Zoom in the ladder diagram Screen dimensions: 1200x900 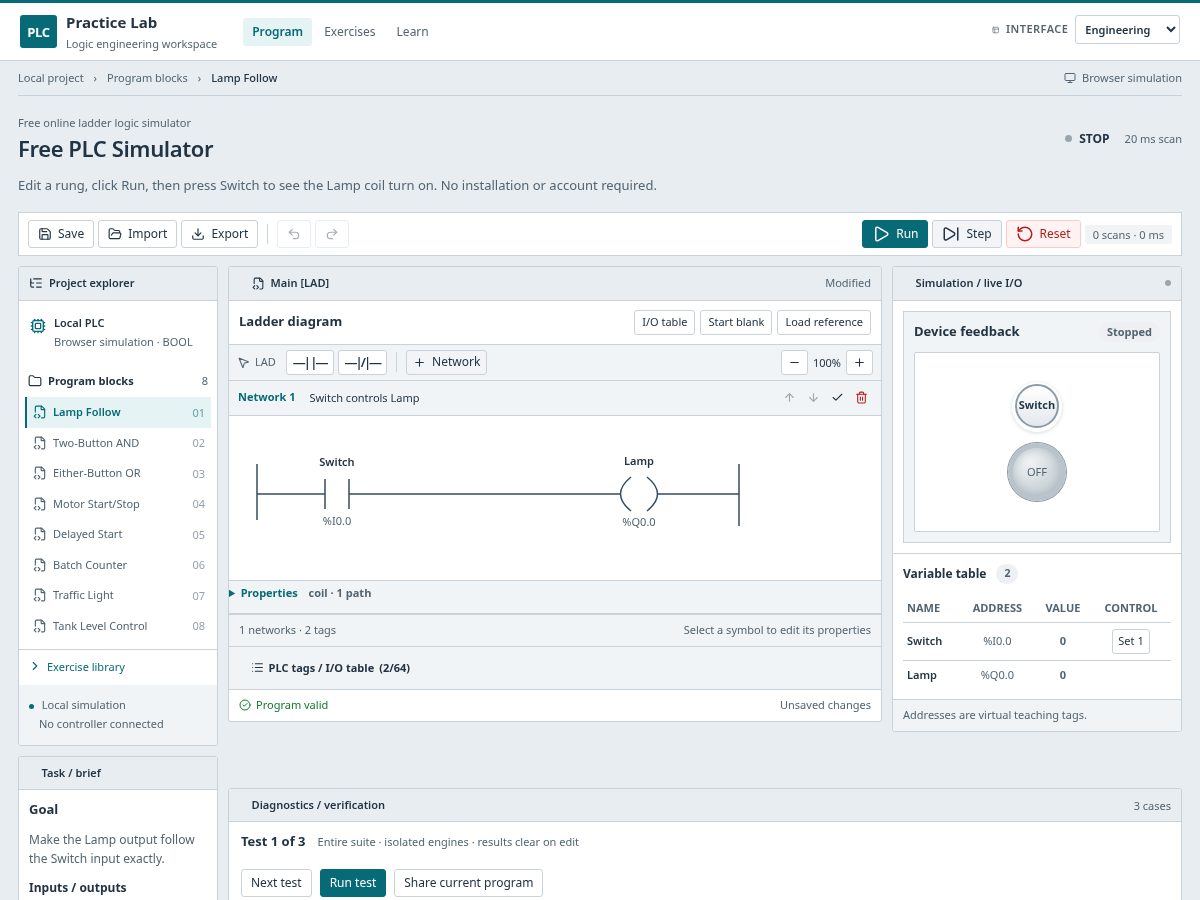[x=859, y=362]
